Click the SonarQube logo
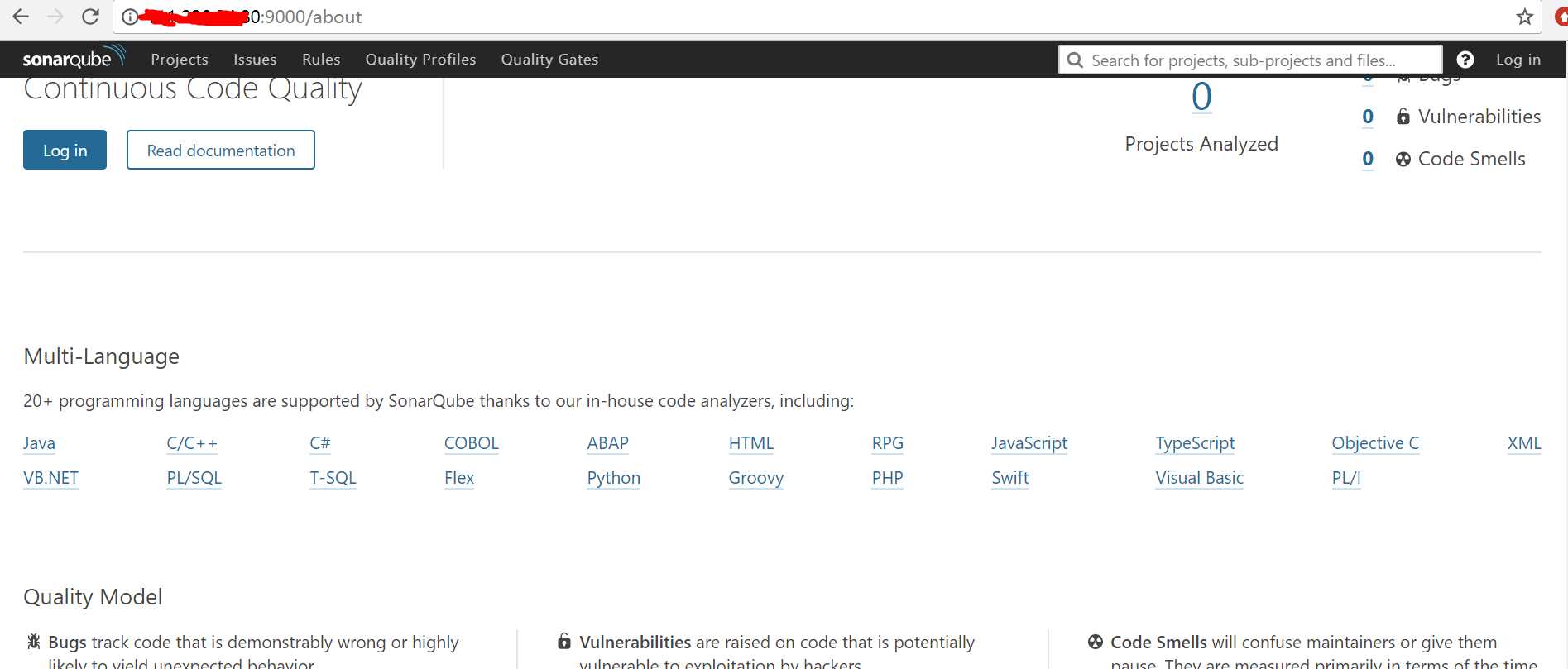This screenshot has height=669, width=1568. (74, 58)
